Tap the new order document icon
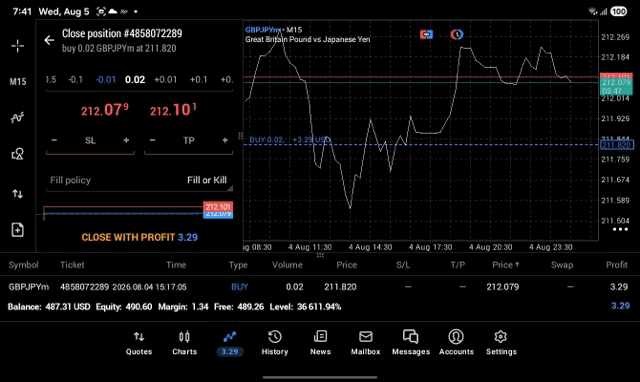This screenshot has width=640, height=382. click(x=18, y=230)
